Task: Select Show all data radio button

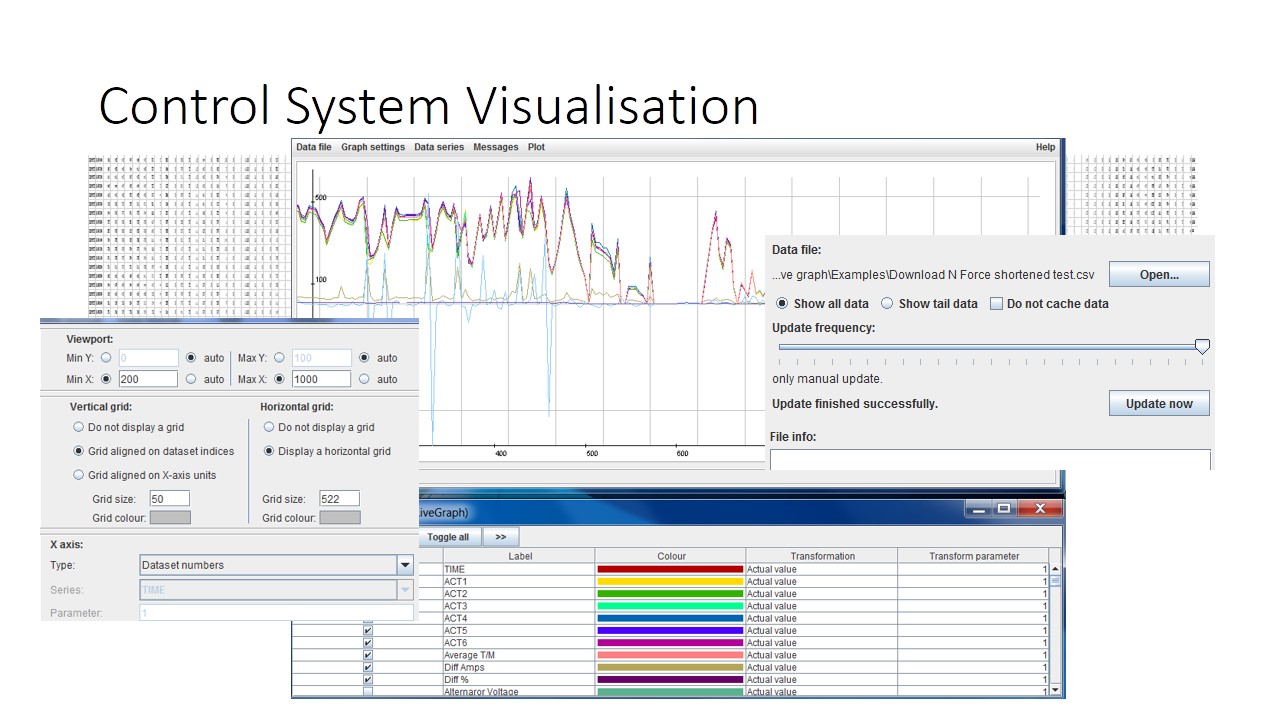Action: (782, 304)
